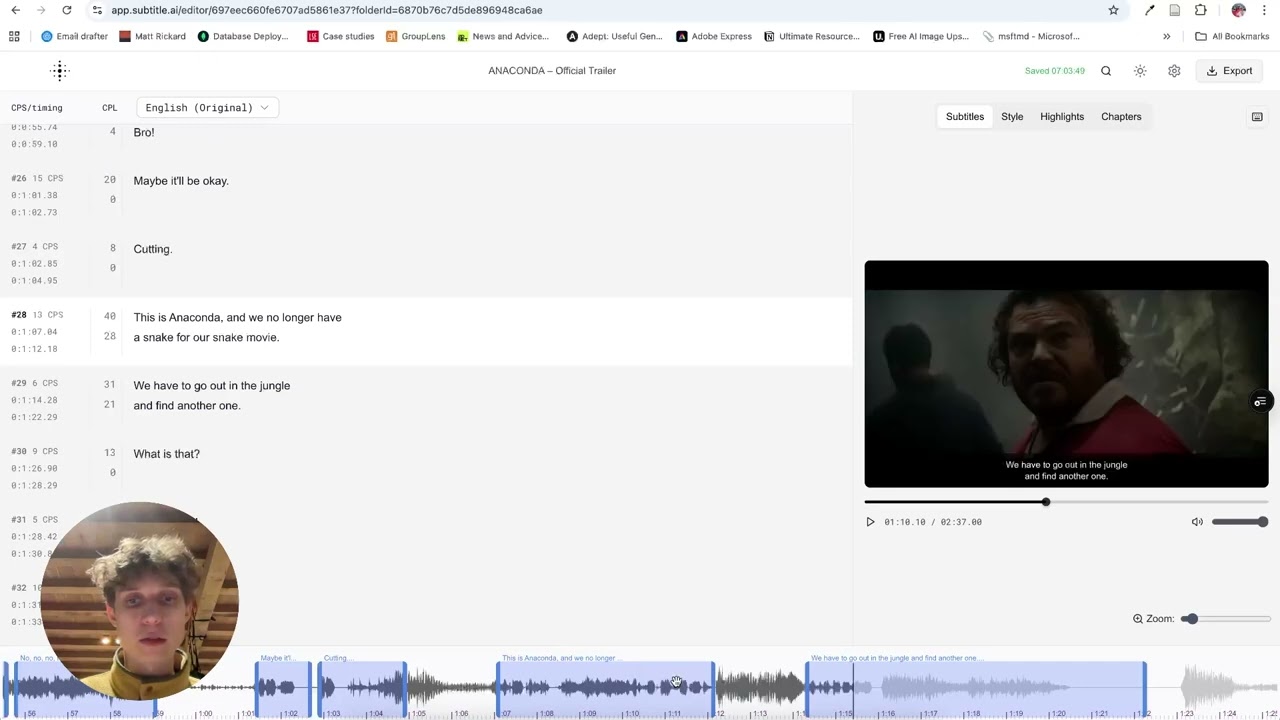Viewport: 1280px width, 720px height.
Task: Click end time 0:1:22.29 of subtitle #29
Action: 34,417
